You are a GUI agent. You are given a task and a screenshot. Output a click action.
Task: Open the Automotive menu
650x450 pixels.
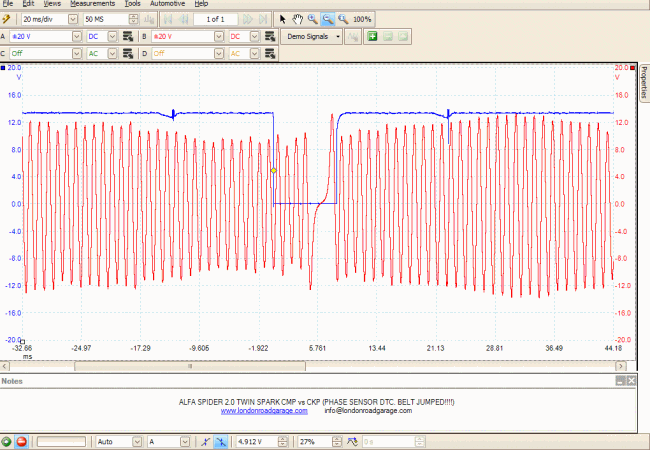[167, 4]
